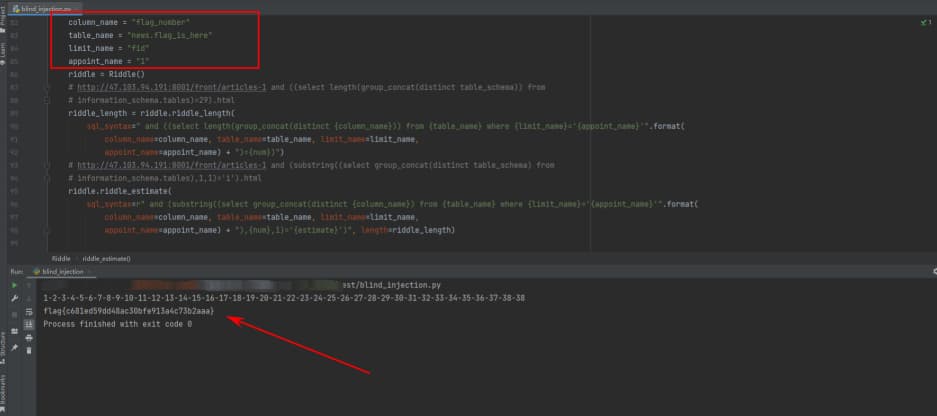Pin the Run tab with the pin icon
This screenshot has width=937, height=416.
point(14,347)
